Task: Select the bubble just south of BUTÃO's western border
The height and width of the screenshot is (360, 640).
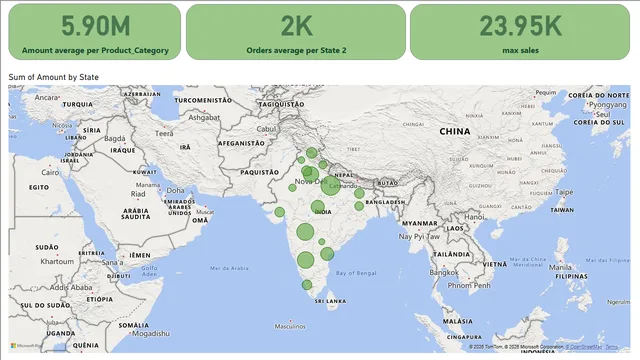Action: click(359, 193)
